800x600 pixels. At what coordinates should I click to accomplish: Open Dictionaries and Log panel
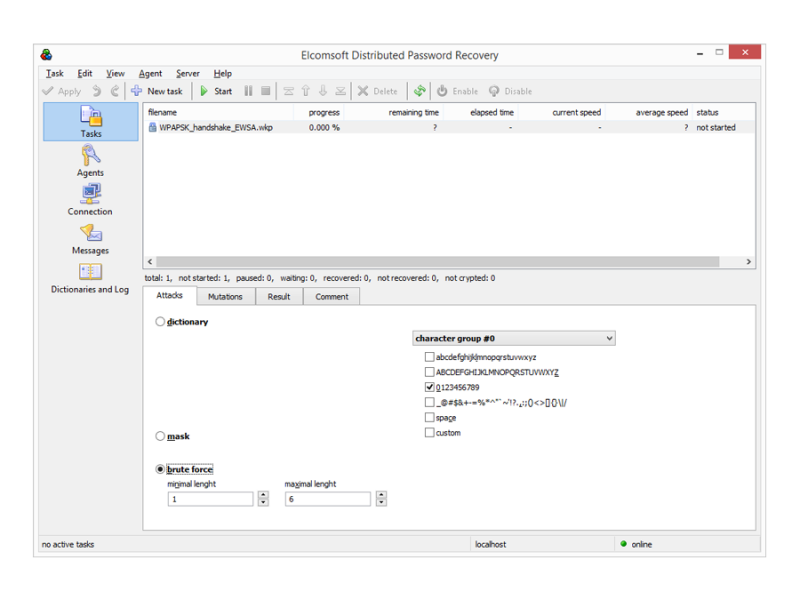coord(90,275)
